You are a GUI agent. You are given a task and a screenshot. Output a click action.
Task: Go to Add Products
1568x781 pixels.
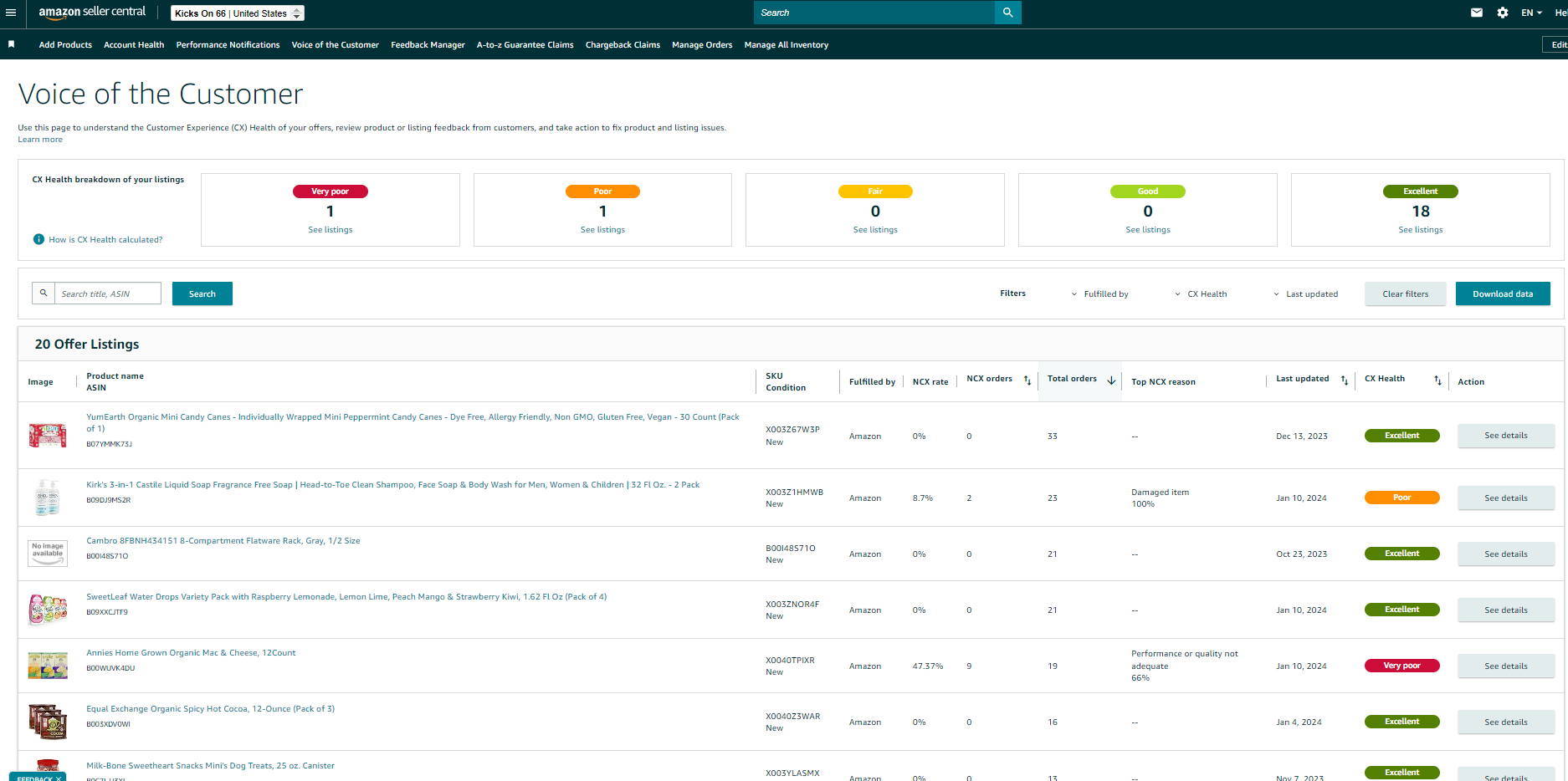65,45
